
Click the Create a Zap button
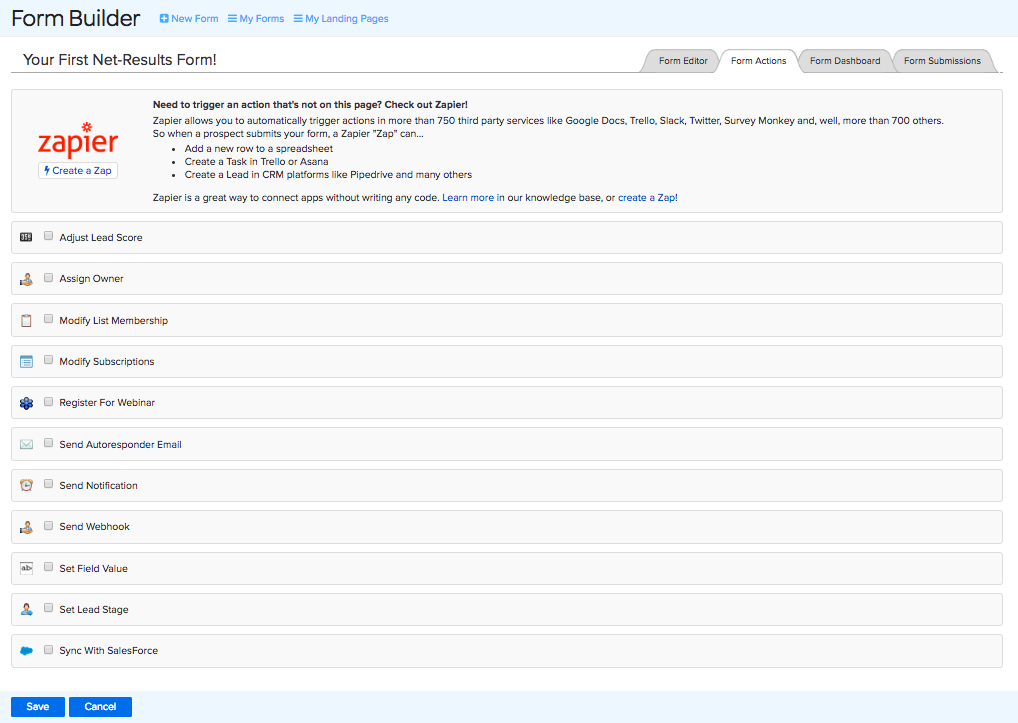(x=78, y=171)
